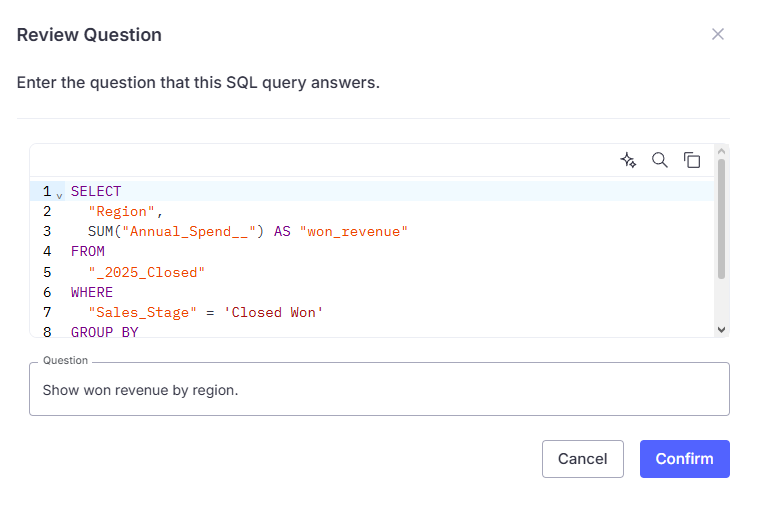Click the SQL editor scrollbar thumb
758x506 pixels.
[x=721, y=219]
